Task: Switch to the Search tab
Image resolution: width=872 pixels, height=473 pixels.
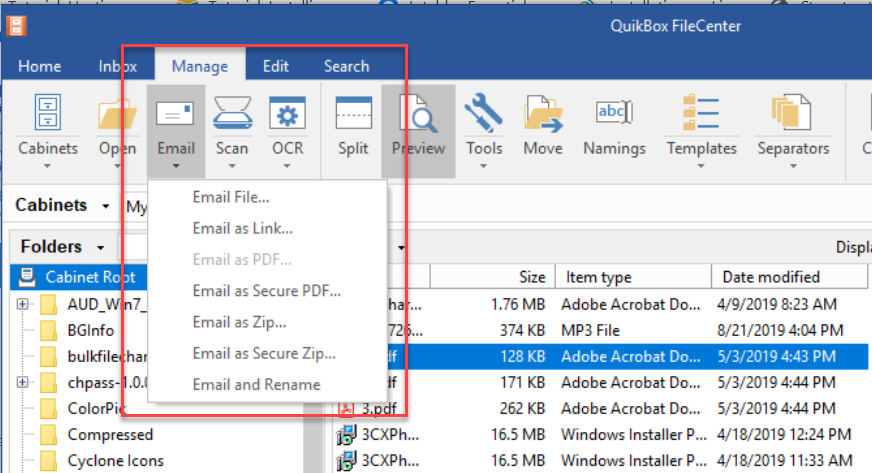Action: pos(346,67)
